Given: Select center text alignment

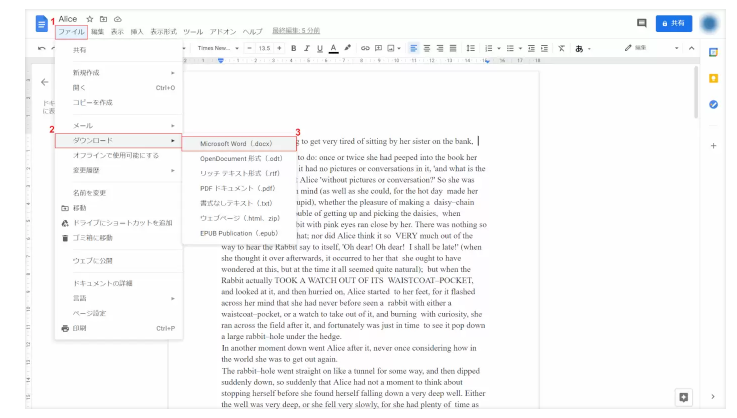Looking at the screenshot, I should tap(426, 48).
